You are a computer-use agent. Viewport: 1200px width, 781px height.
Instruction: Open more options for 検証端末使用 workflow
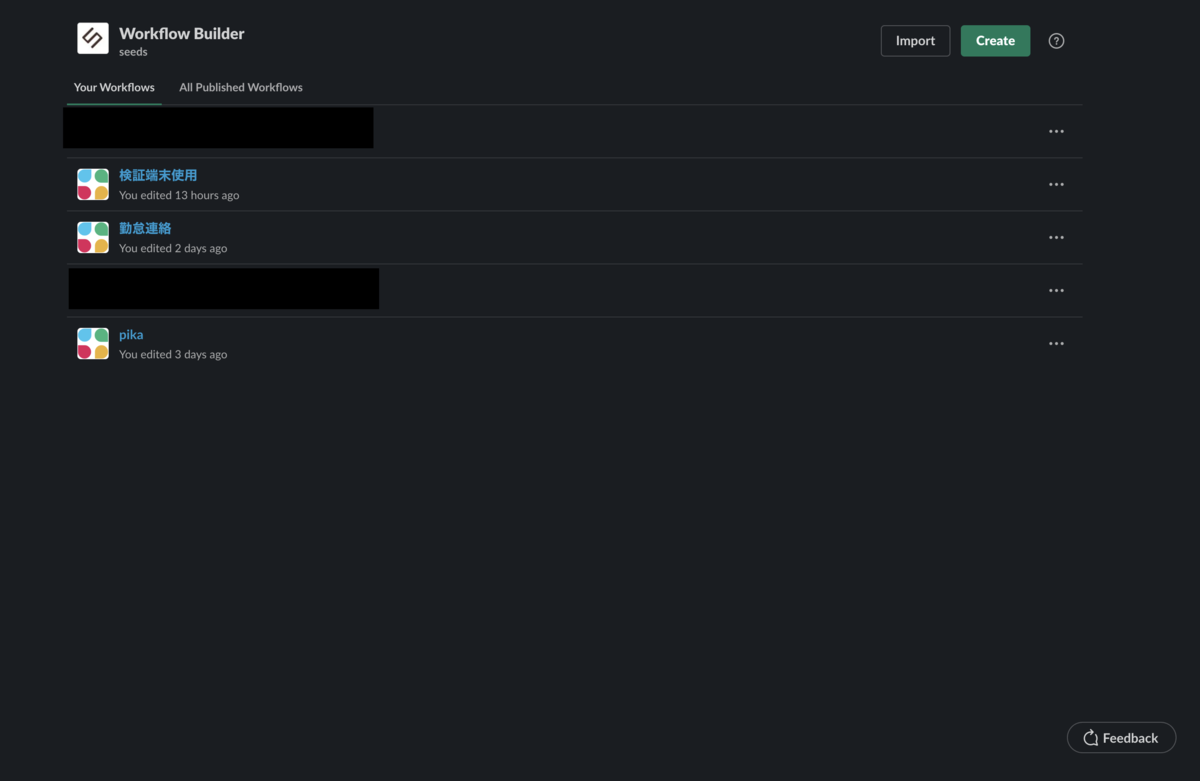click(1056, 184)
